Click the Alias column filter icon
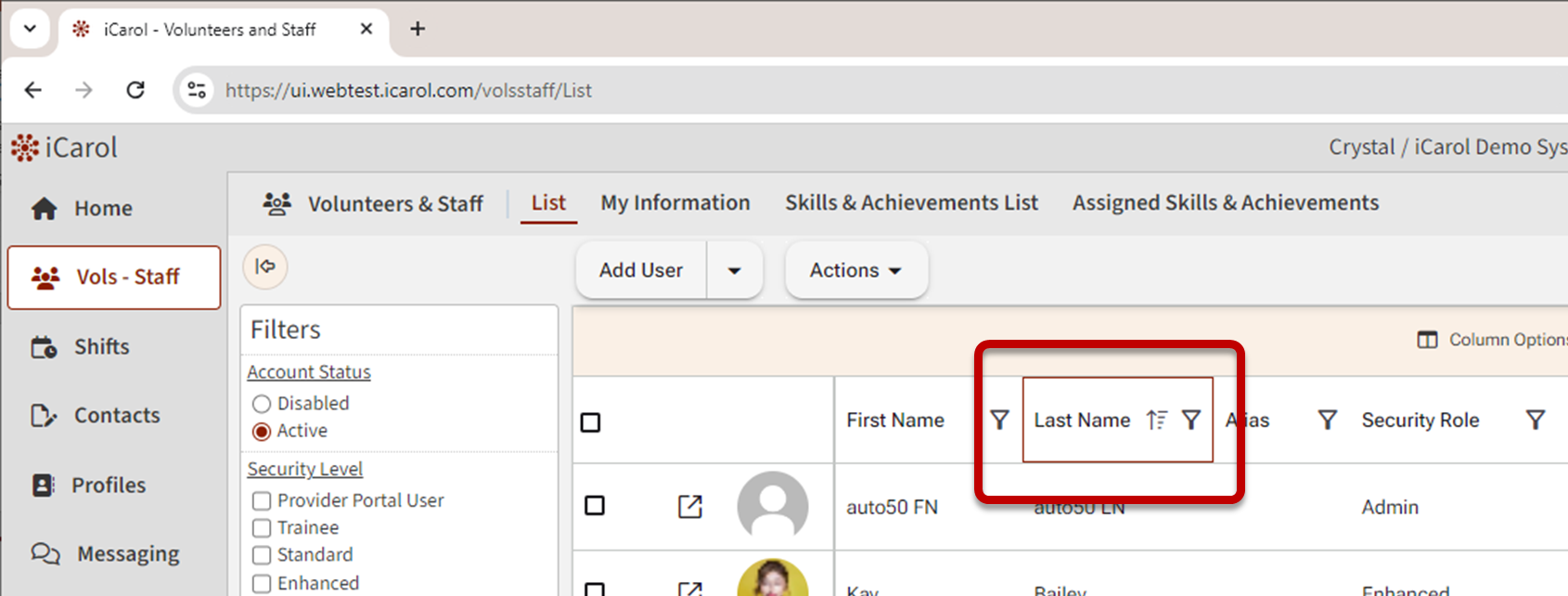Screen dimensions: 1568x596 1328,420
